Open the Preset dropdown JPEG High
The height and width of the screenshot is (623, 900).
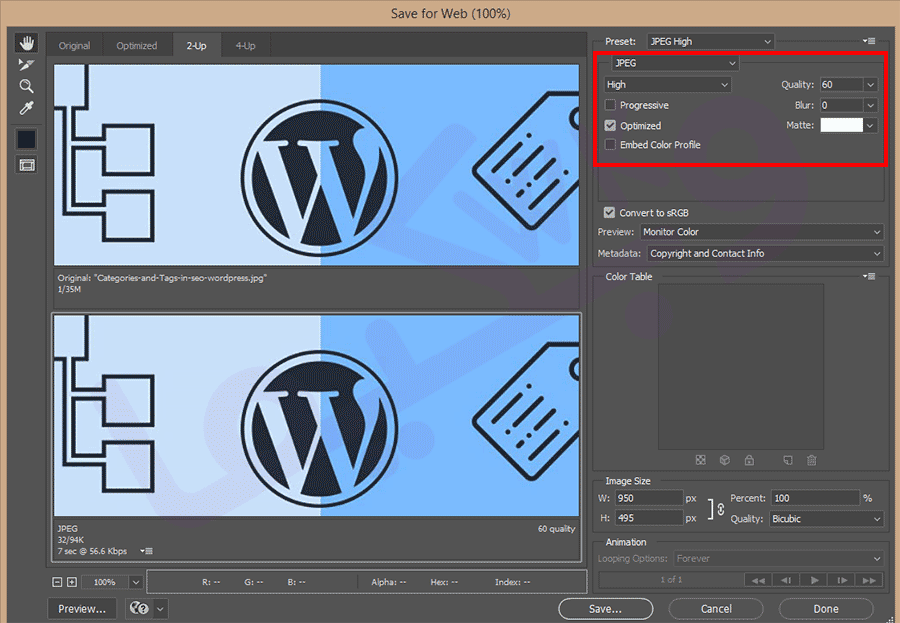pos(711,41)
